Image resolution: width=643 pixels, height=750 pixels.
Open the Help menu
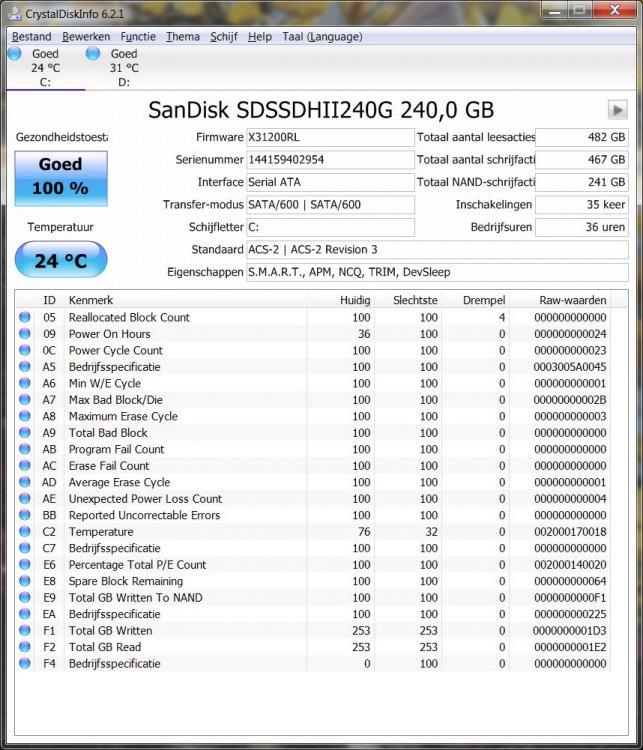coord(260,37)
